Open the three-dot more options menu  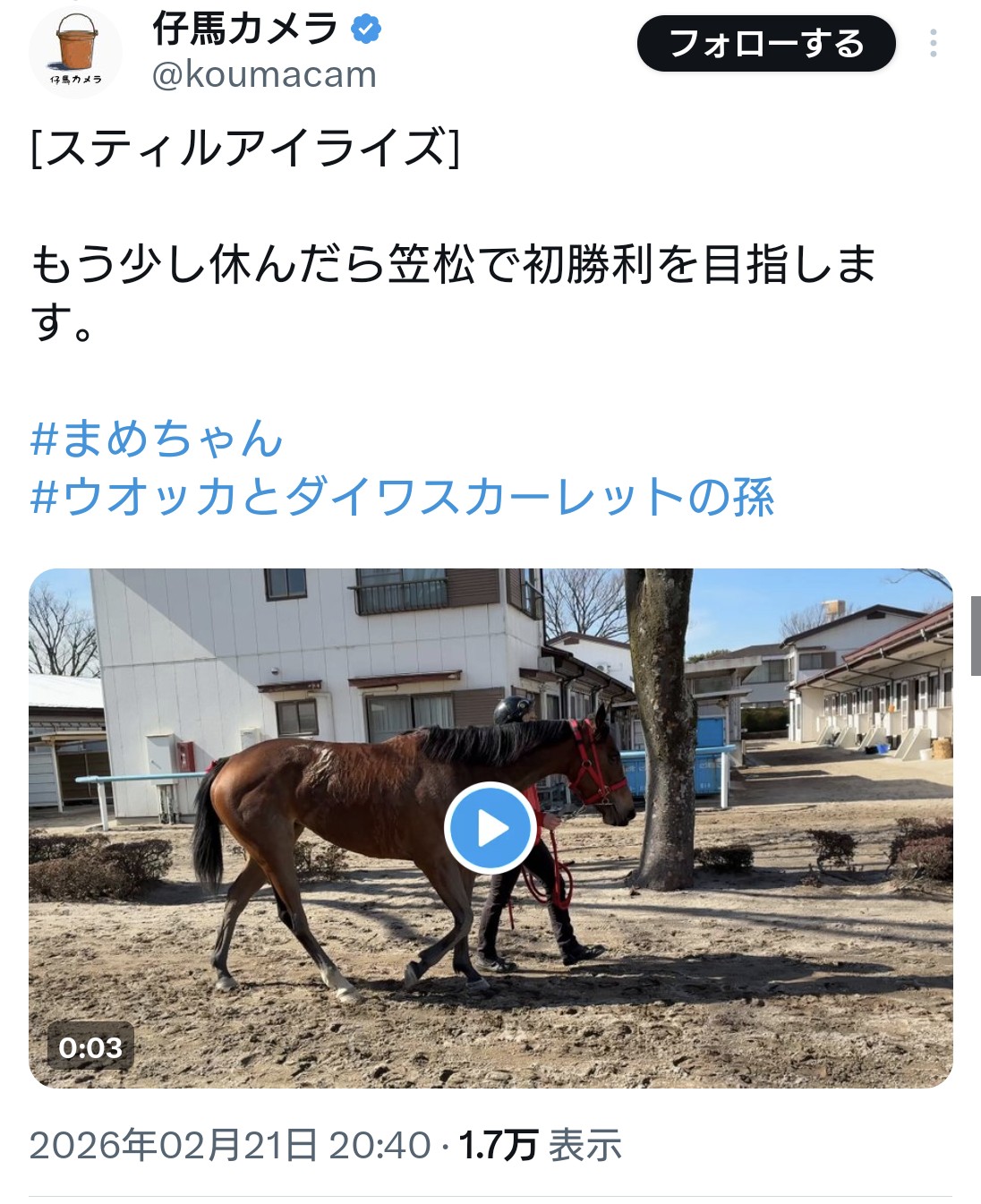(x=934, y=43)
